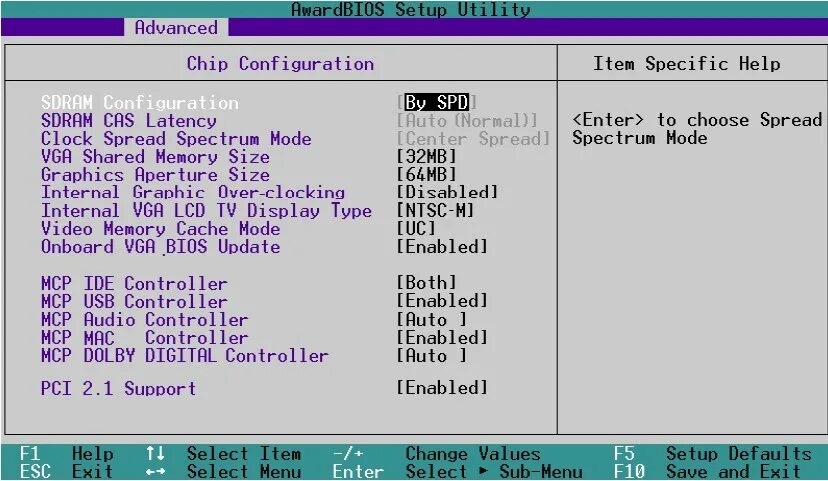The height and width of the screenshot is (481, 828).
Task: Select the SDRAM CAS Latency label
Action: (x=129, y=120)
